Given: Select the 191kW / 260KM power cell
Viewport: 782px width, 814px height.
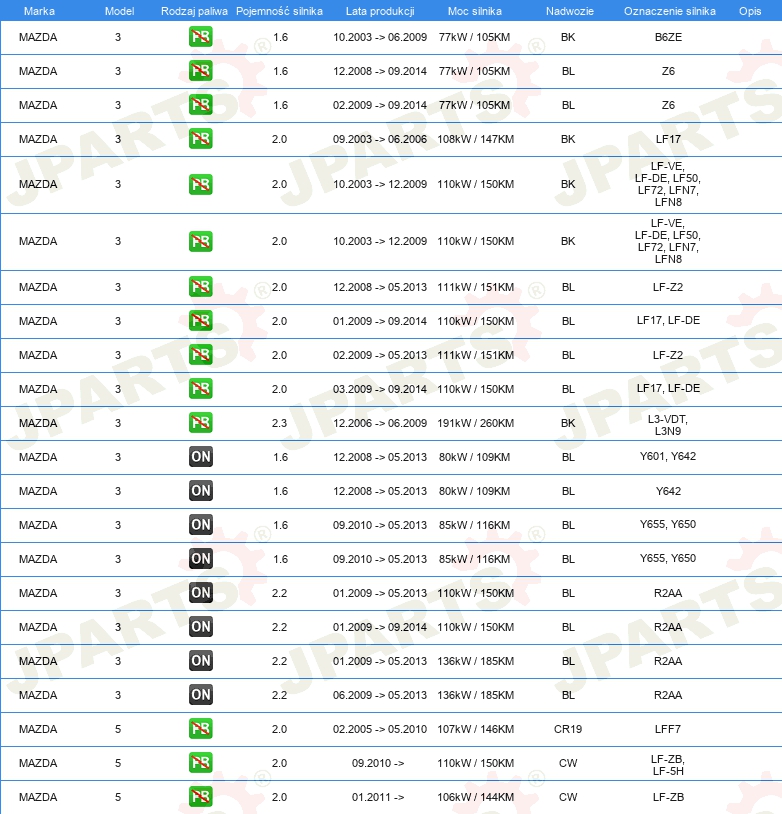Looking at the screenshot, I should pyautogui.click(x=475, y=423).
